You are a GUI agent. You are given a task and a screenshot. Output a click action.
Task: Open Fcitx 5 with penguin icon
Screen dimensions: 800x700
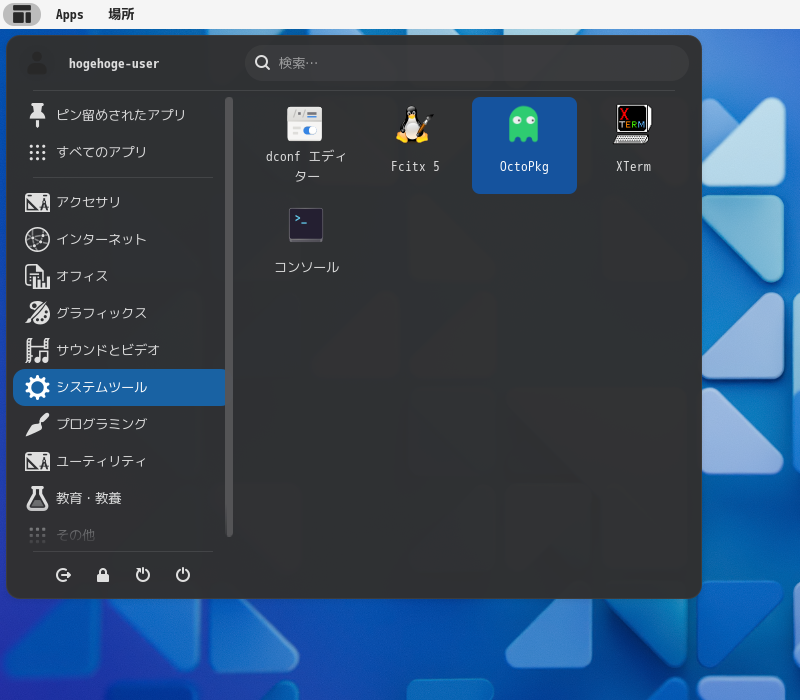tap(414, 144)
